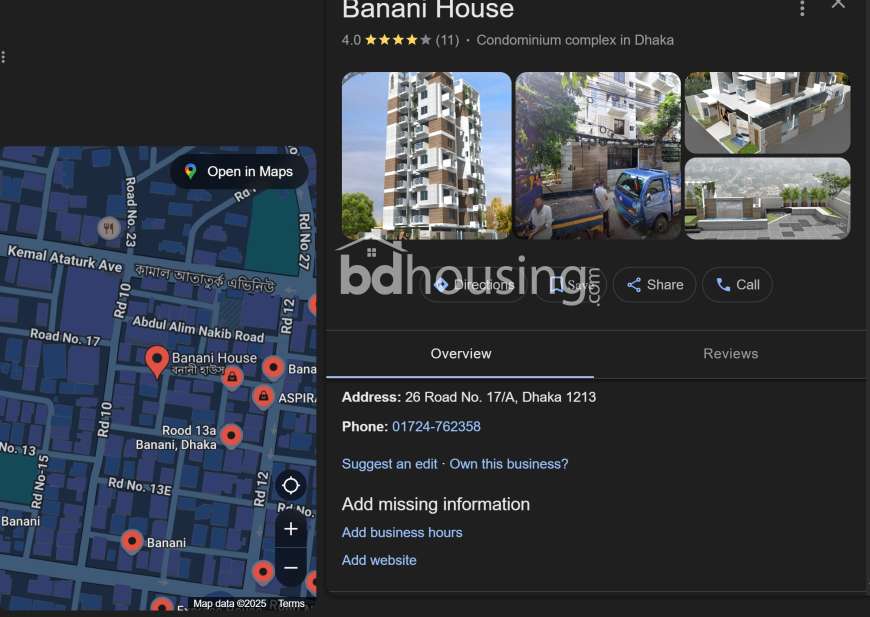Zoom in the map with plus button
The width and height of the screenshot is (870, 617).
pyautogui.click(x=291, y=529)
